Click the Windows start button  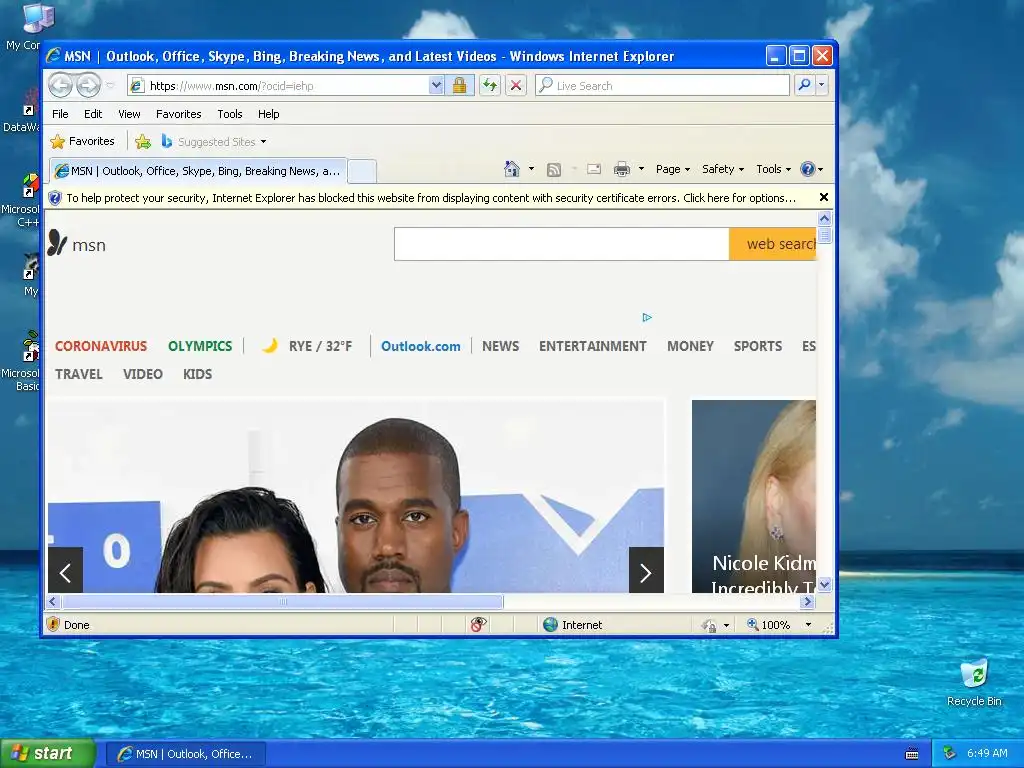click(48, 754)
